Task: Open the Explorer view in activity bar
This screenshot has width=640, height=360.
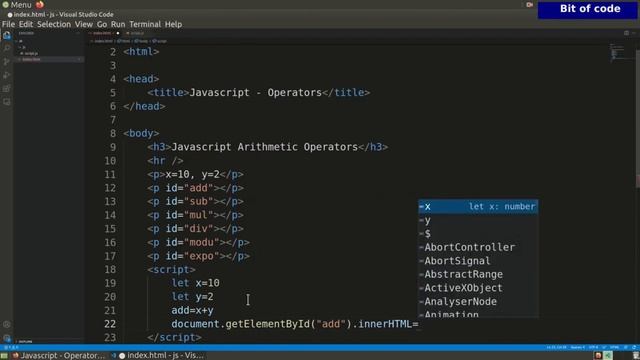Action: click(7, 36)
